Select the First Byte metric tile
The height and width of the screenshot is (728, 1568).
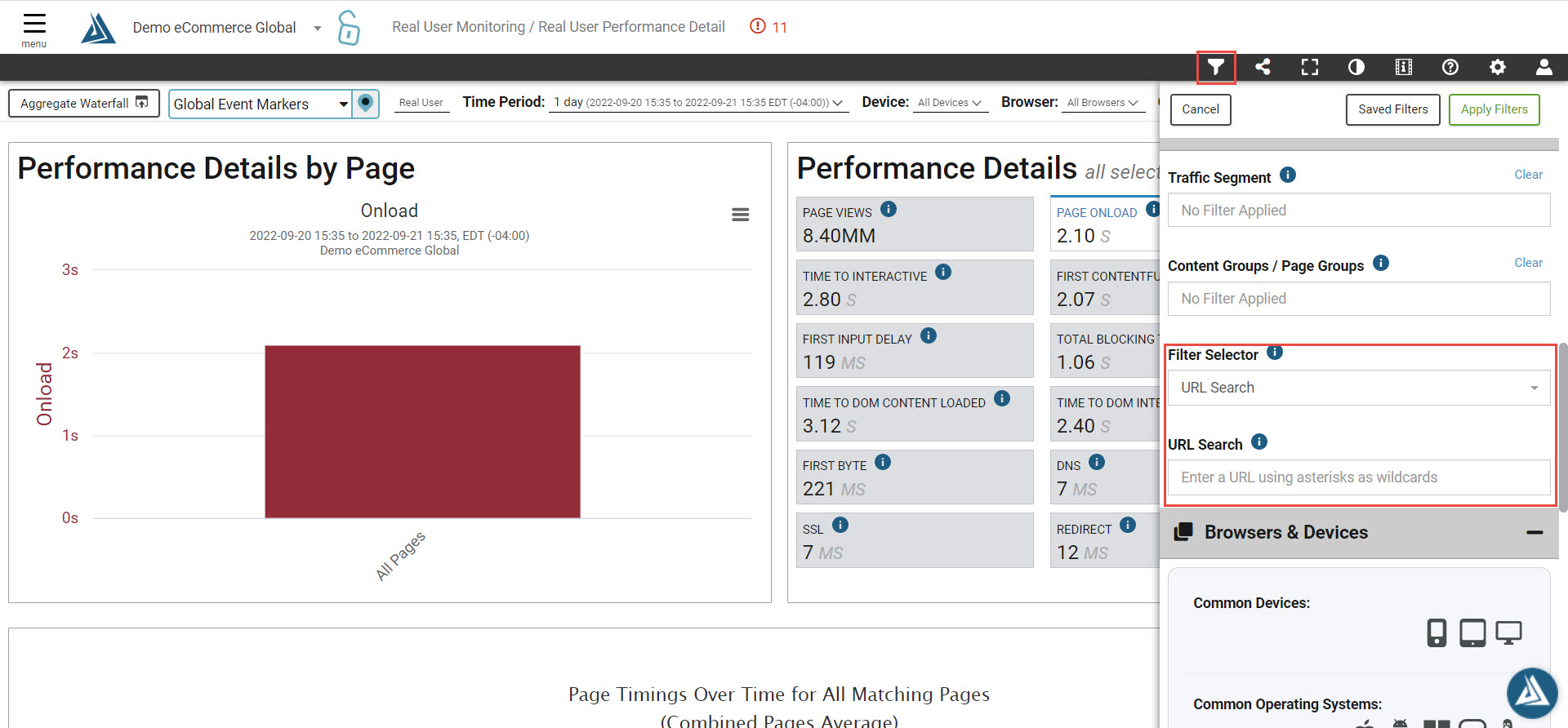pos(915,477)
